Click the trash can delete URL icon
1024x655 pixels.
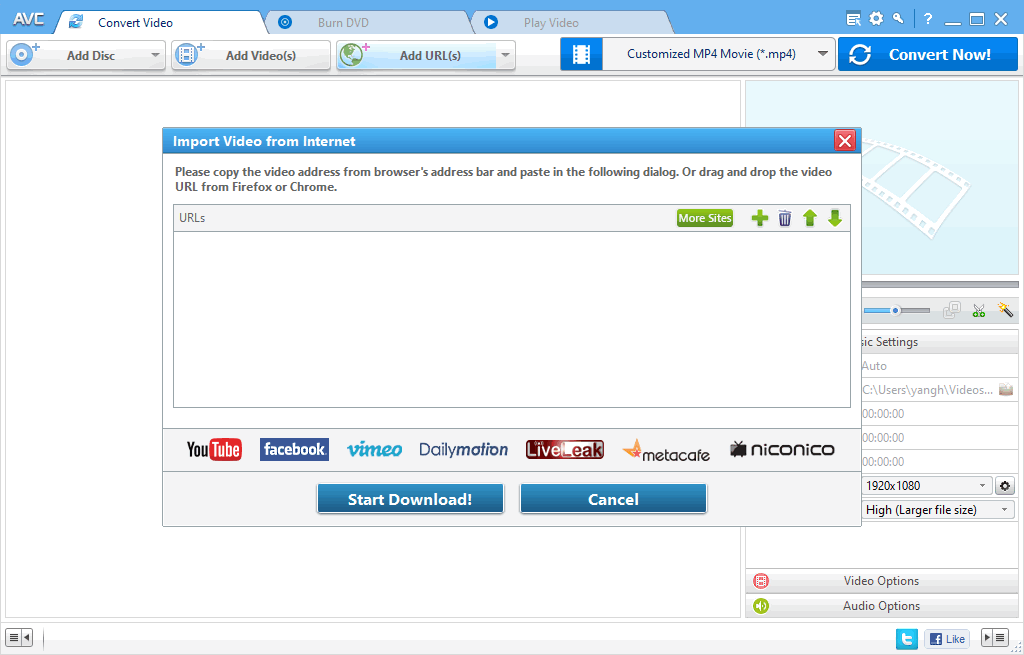pos(785,218)
